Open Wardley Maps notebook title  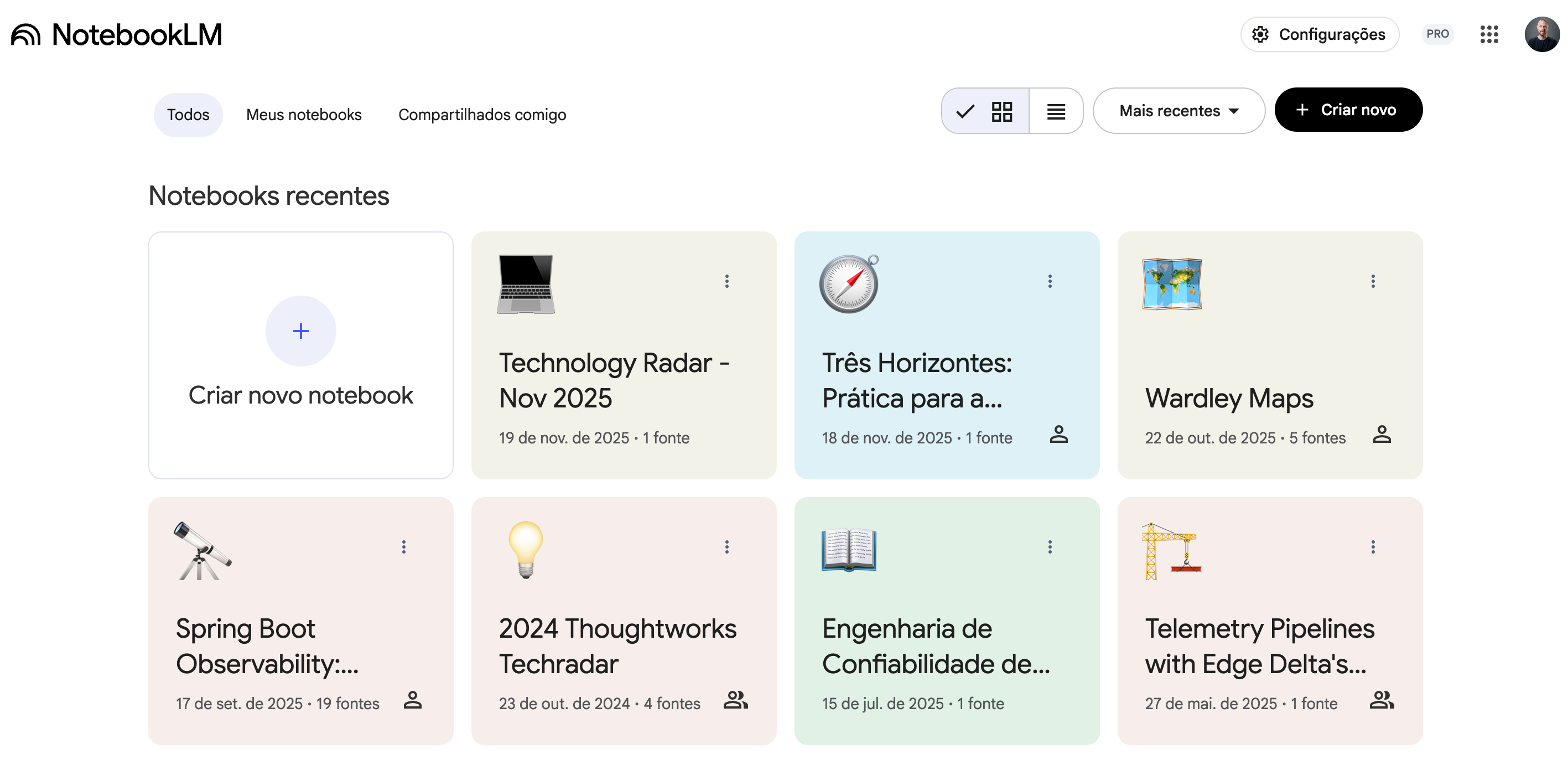point(1229,398)
